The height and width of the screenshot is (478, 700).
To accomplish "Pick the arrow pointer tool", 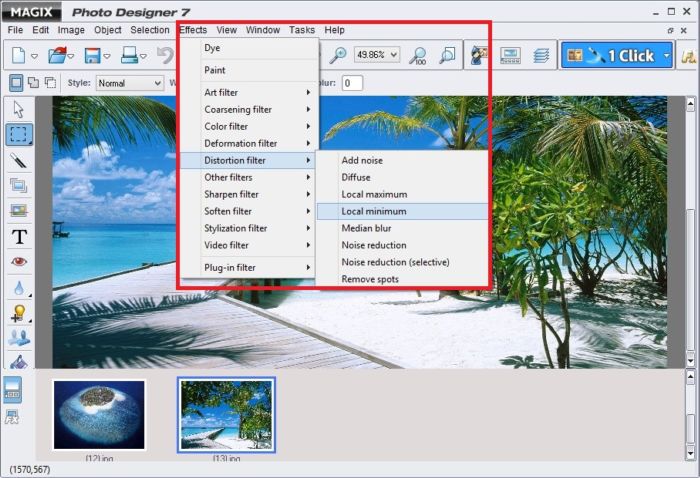I will (18, 109).
